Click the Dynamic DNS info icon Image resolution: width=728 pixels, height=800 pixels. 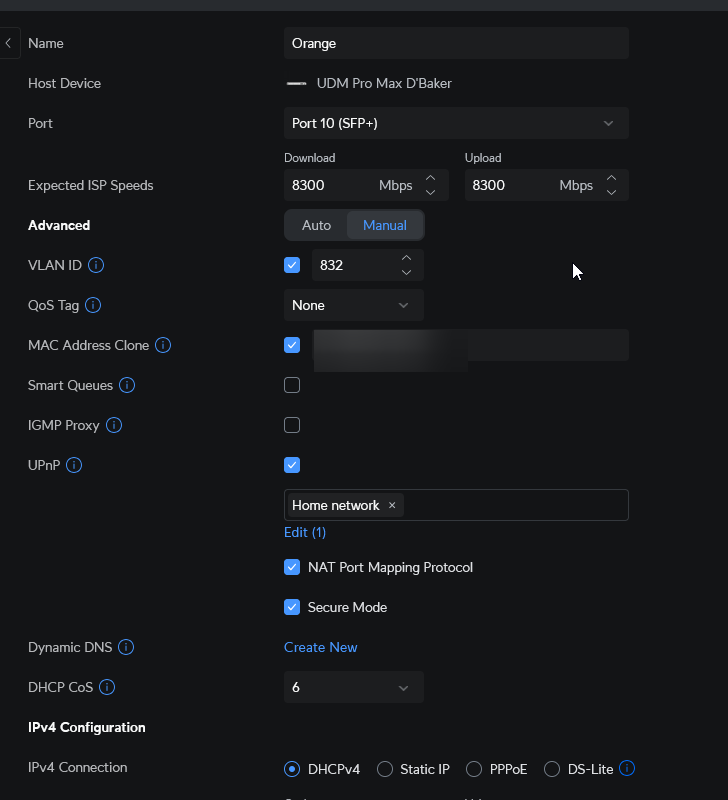coord(126,647)
